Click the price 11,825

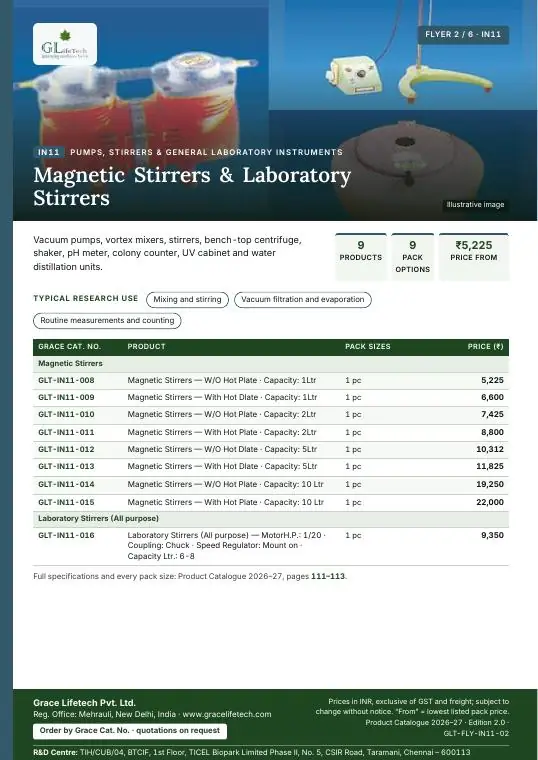coord(490,466)
